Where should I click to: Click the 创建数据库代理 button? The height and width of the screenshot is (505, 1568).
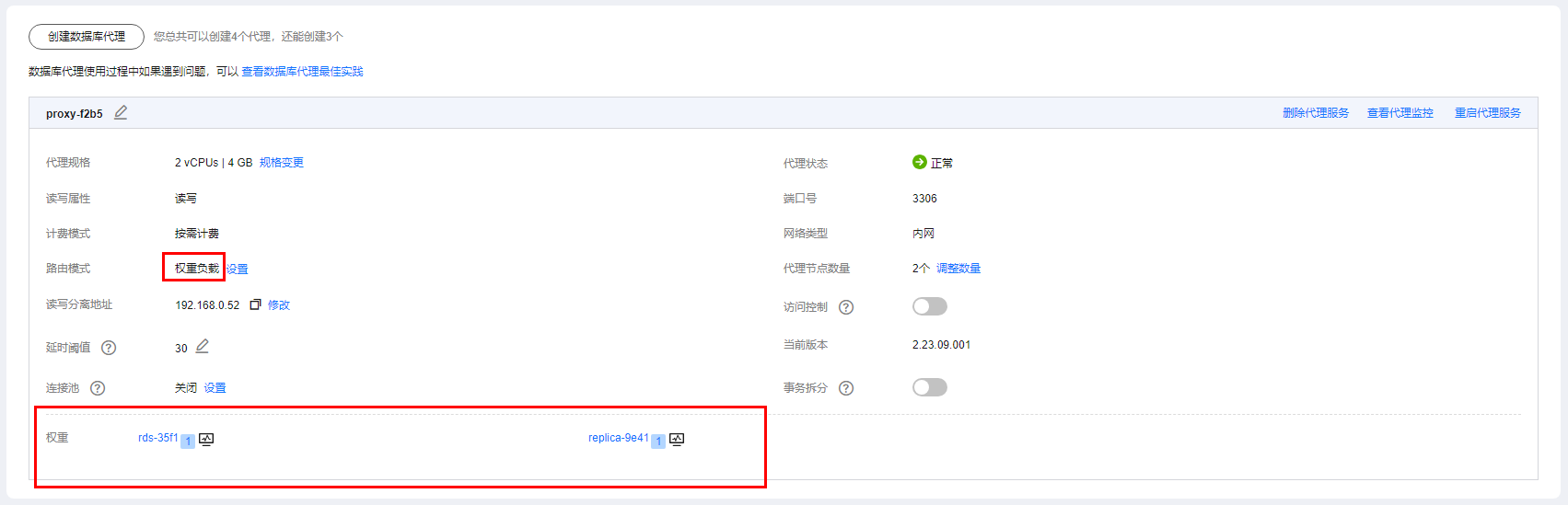tap(87, 37)
